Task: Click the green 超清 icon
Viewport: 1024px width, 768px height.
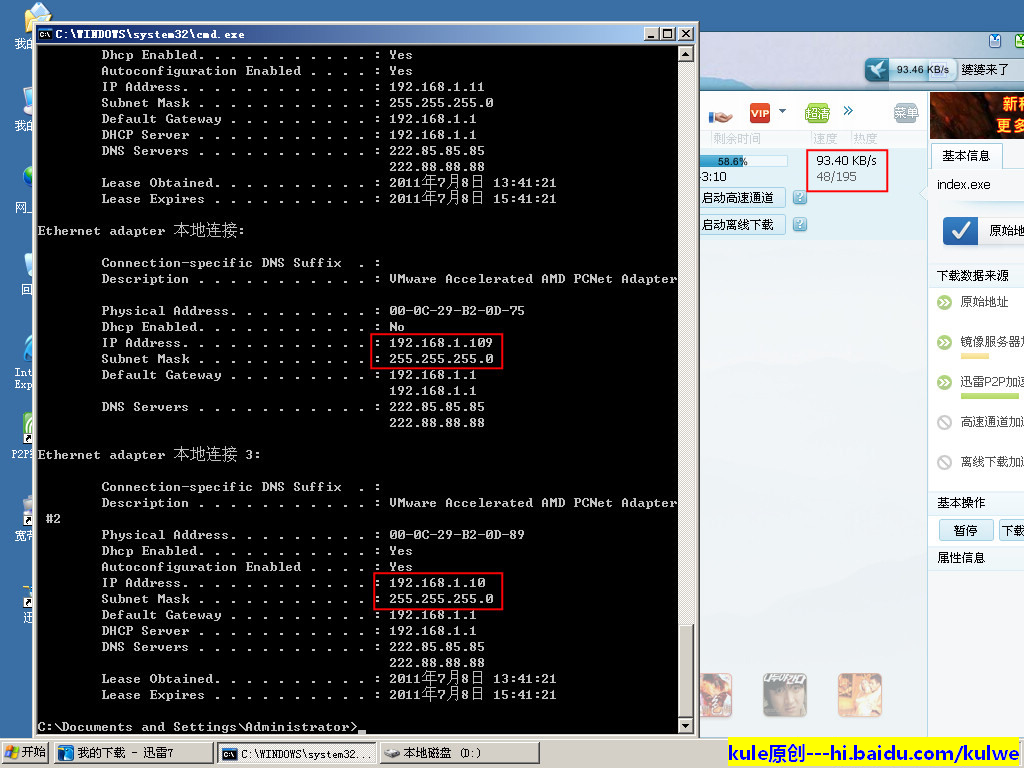Action: (817, 113)
